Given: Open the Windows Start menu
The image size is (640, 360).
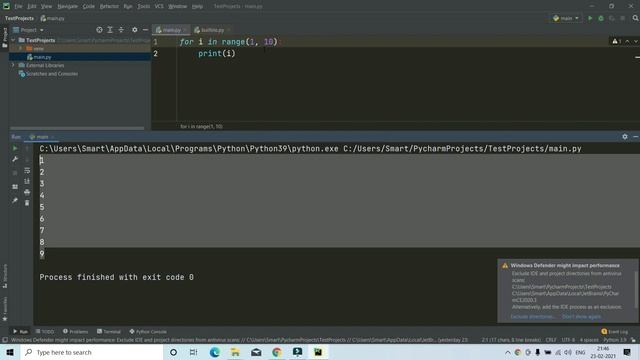Looking at the screenshot, I should (10, 352).
